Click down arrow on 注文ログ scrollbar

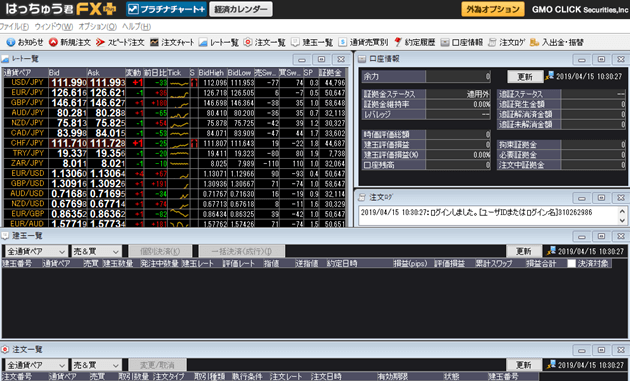(x=622, y=220)
